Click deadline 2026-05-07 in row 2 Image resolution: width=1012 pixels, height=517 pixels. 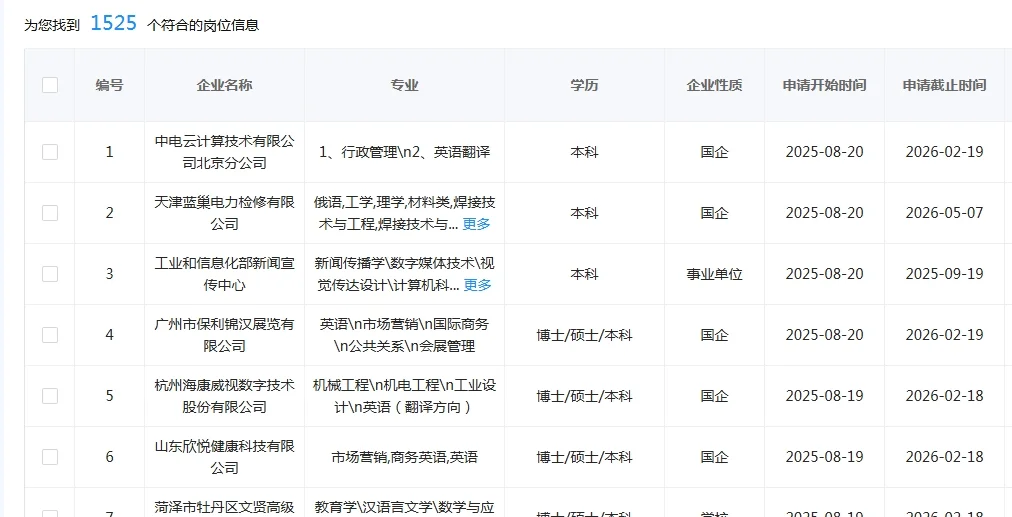coord(944,213)
